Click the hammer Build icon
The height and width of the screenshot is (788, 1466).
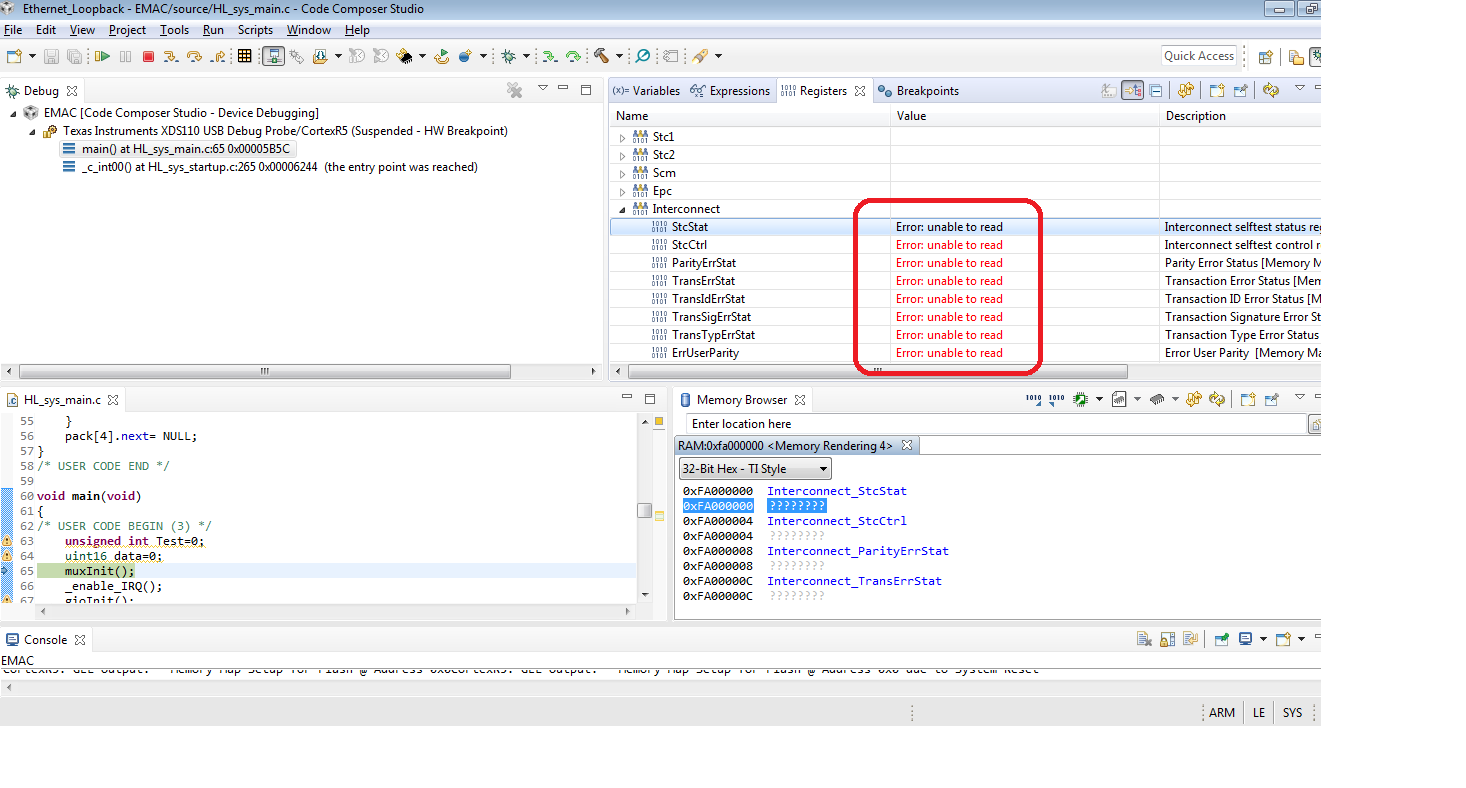(601, 56)
